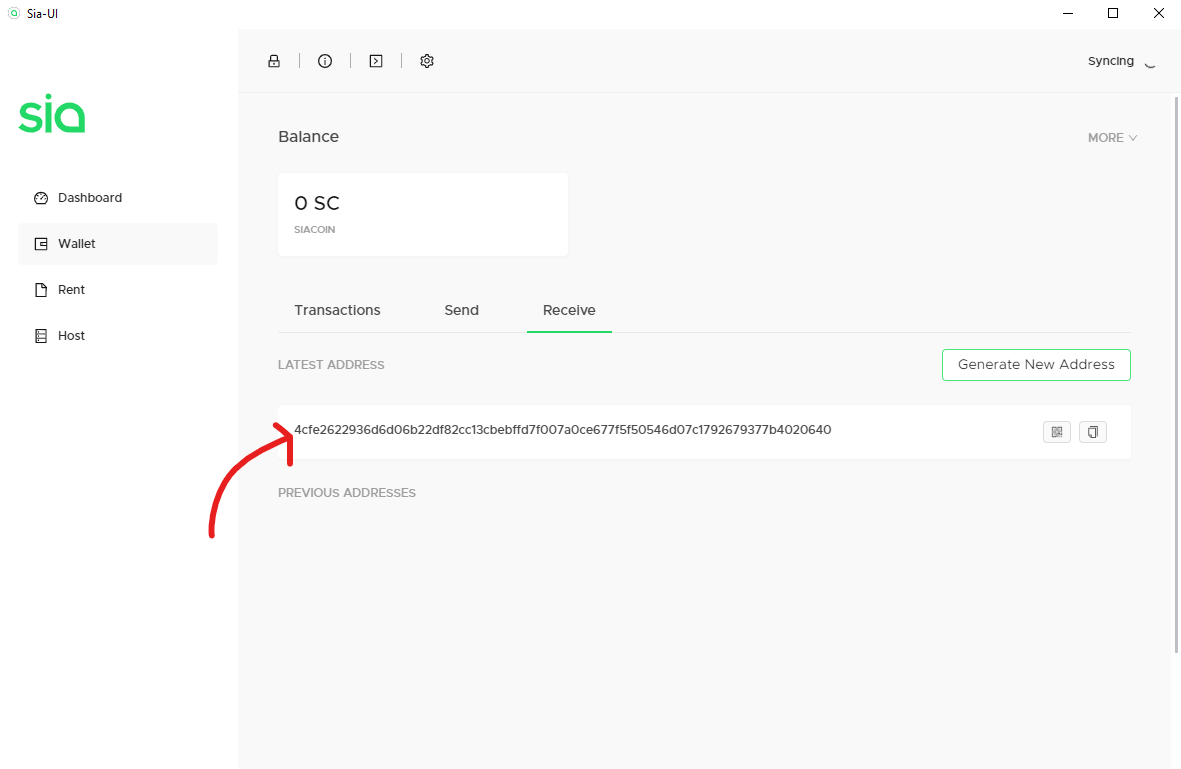
Task: Click the vertical scrollbar
Action: click(x=1176, y=374)
